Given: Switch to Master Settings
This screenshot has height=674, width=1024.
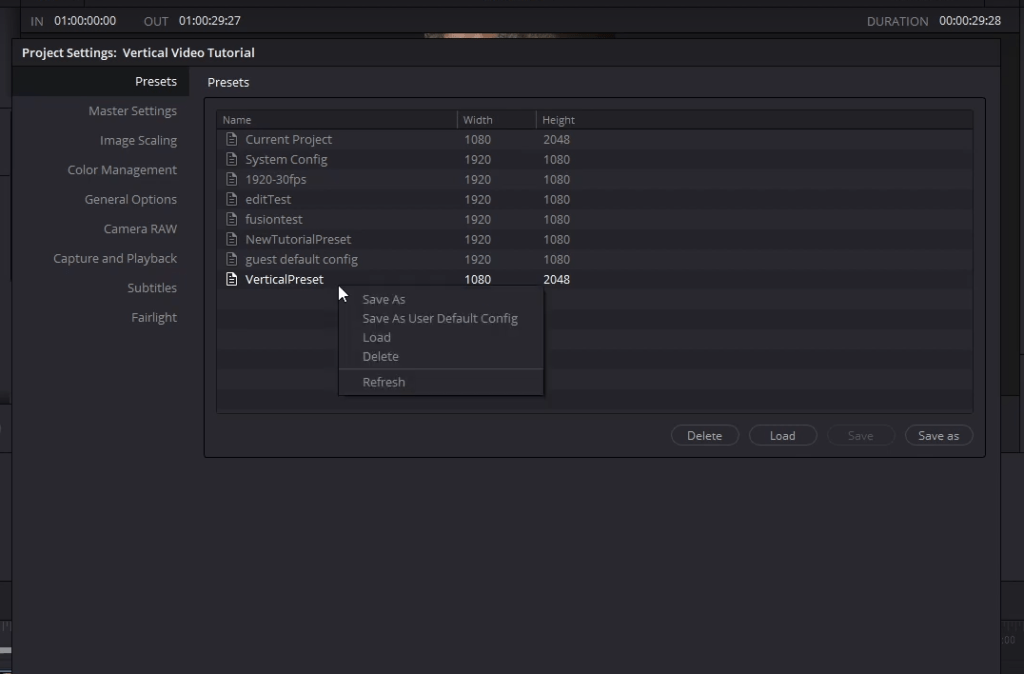Looking at the screenshot, I should point(133,111).
